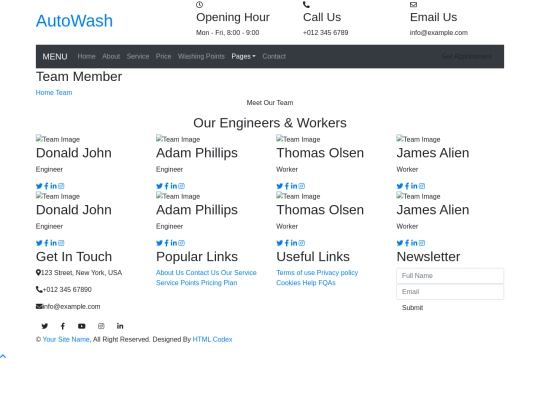Click second-row James Alien team image

click(418, 196)
